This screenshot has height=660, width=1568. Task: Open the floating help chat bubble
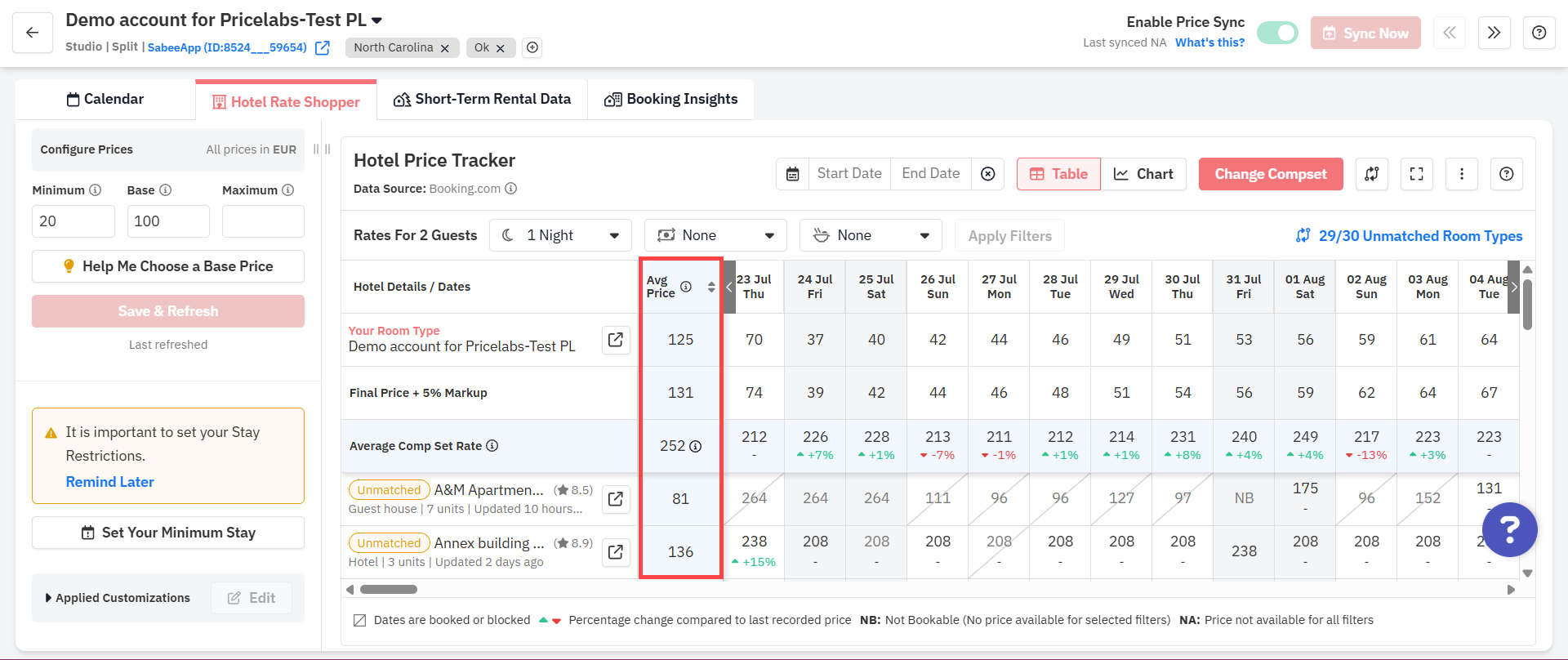point(1509,529)
